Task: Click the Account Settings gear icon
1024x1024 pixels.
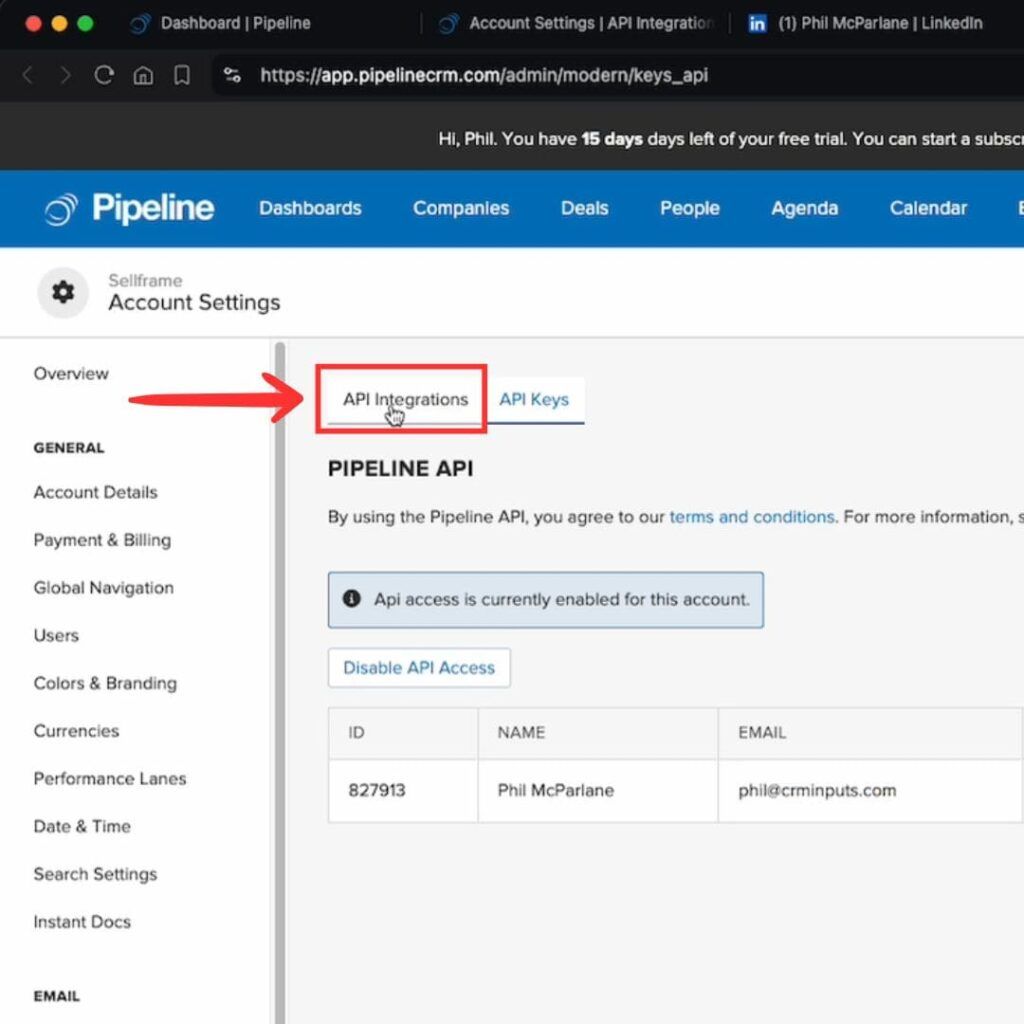Action: [63, 292]
